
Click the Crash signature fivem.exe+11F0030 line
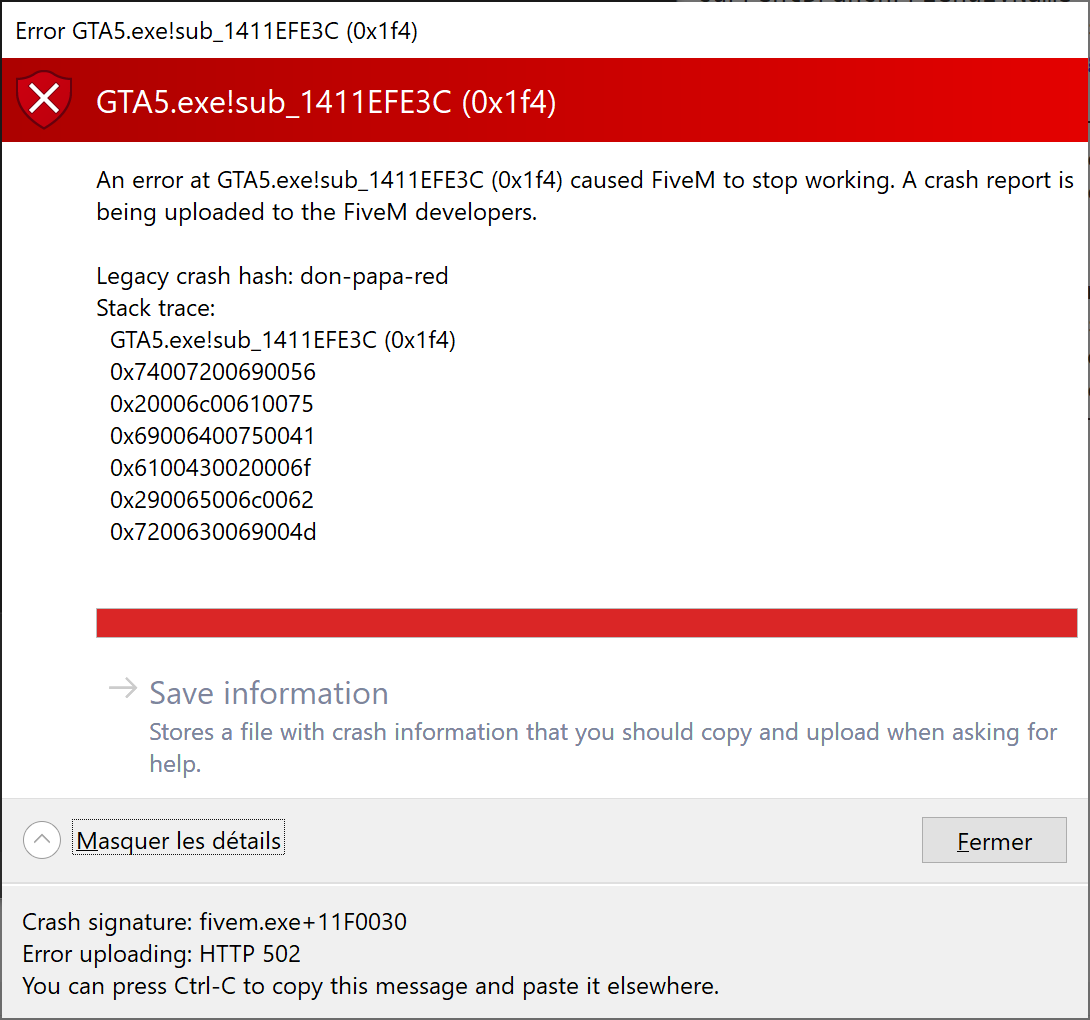[215, 922]
